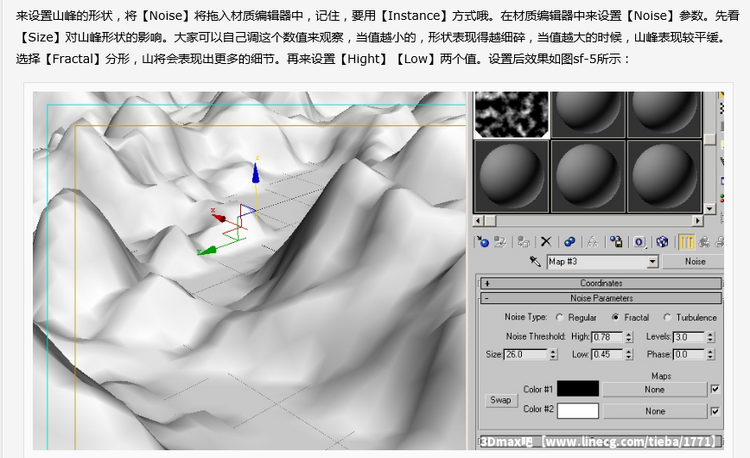Image resolution: width=750 pixels, height=458 pixels.
Task: Click the 'Maps' column label
Action: [661, 376]
